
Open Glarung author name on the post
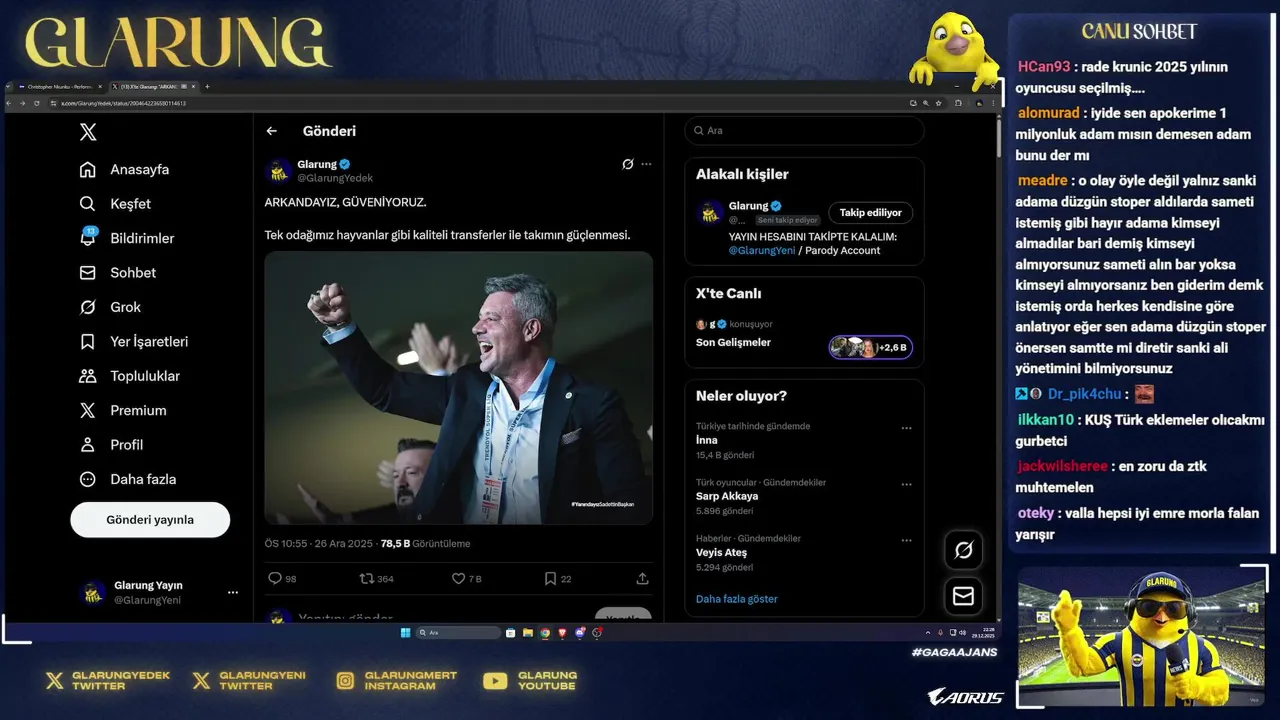tap(317, 164)
